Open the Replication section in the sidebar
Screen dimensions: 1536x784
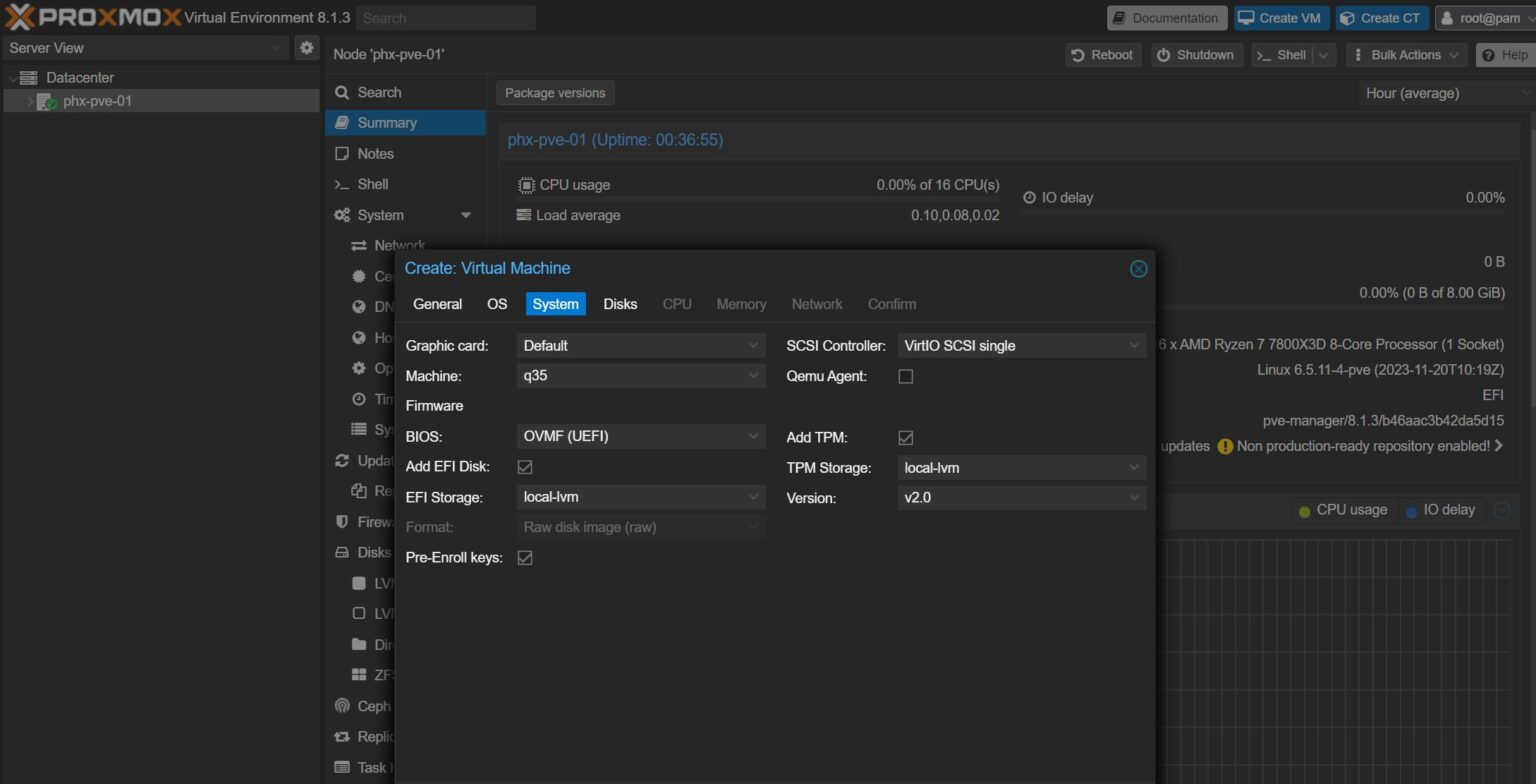point(371,736)
